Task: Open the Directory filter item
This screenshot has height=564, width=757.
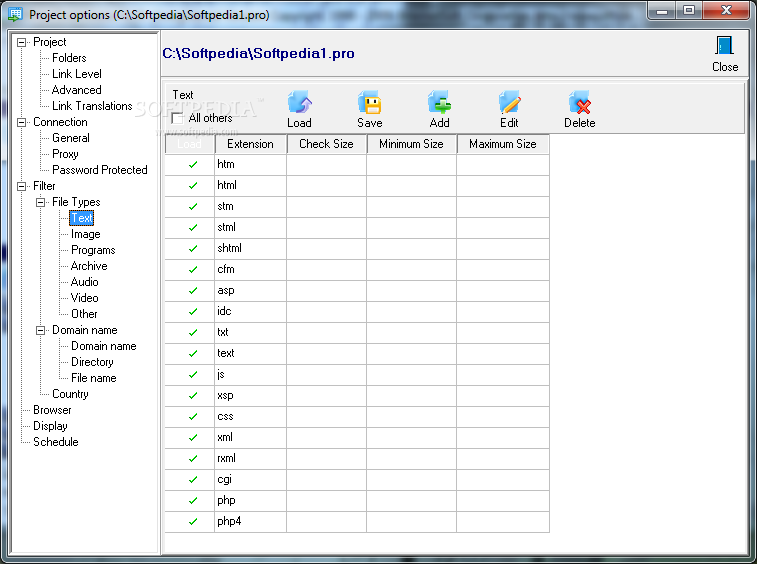Action: [x=92, y=362]
